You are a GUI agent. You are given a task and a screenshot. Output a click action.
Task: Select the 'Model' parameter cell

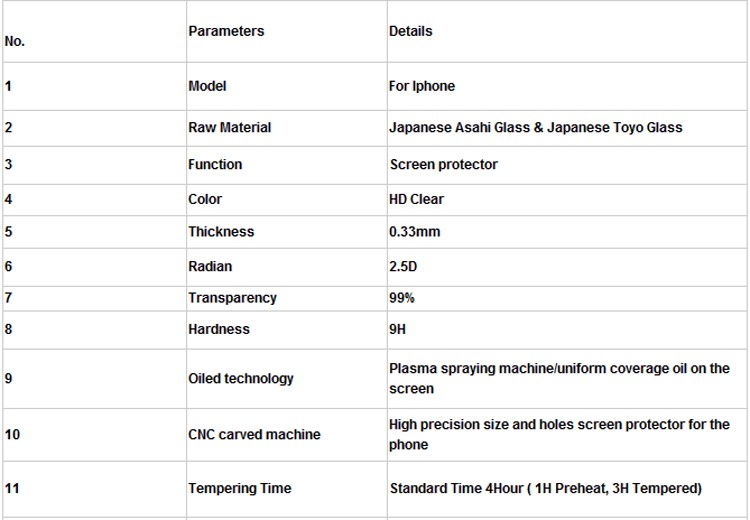click(x=207, y=86)
